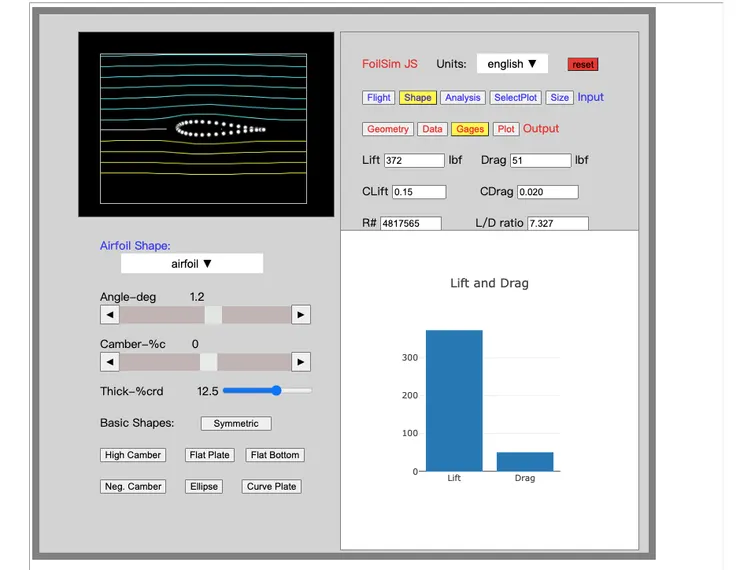The image size is (740, 570).
Task: Switch to the Flight input tab
Action: pyautogui.click(x=378, y=98)
